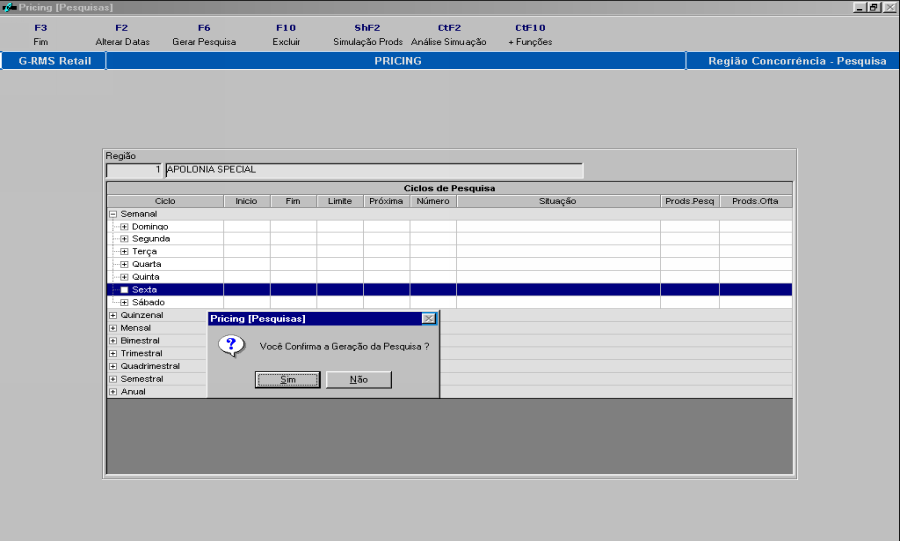Click the Número column header

[433, 201]
